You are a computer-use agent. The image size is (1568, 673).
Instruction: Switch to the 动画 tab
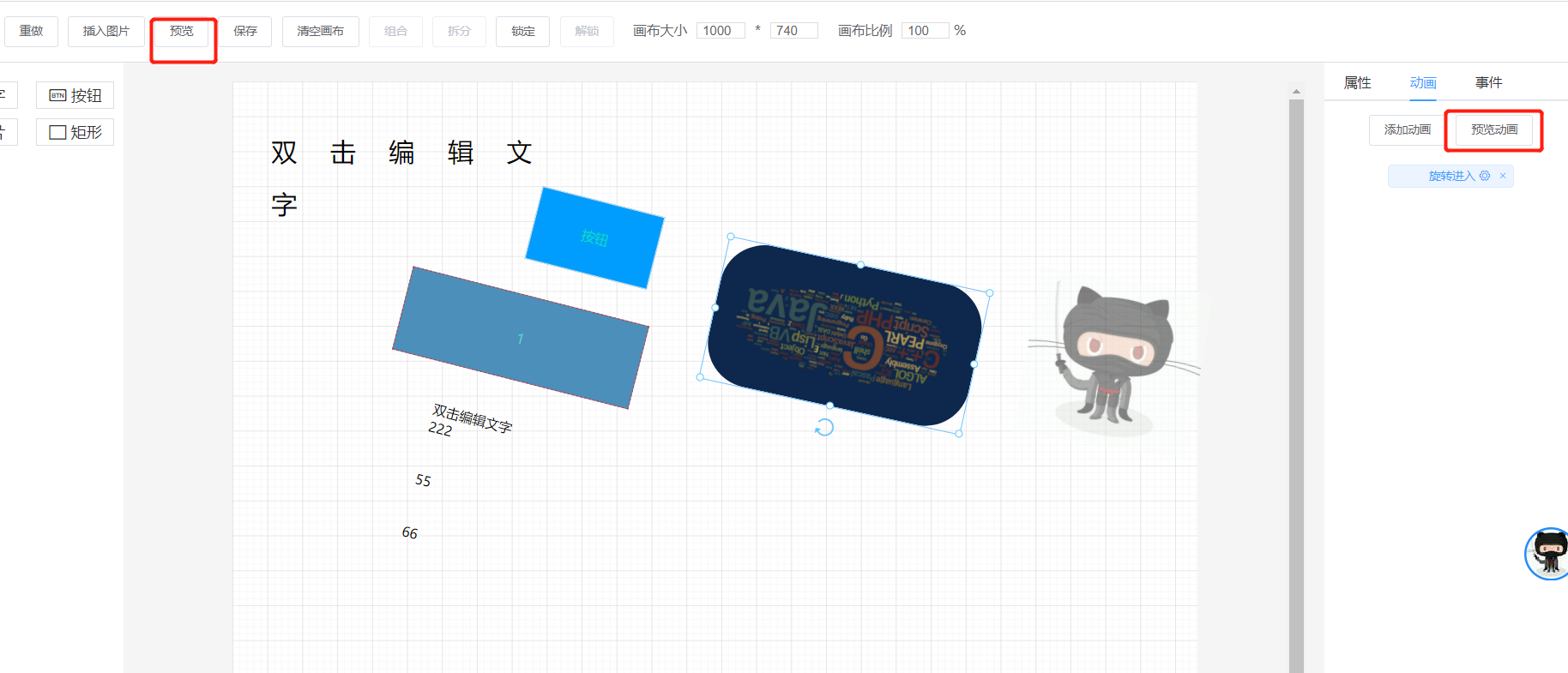tap(1423, 82)
